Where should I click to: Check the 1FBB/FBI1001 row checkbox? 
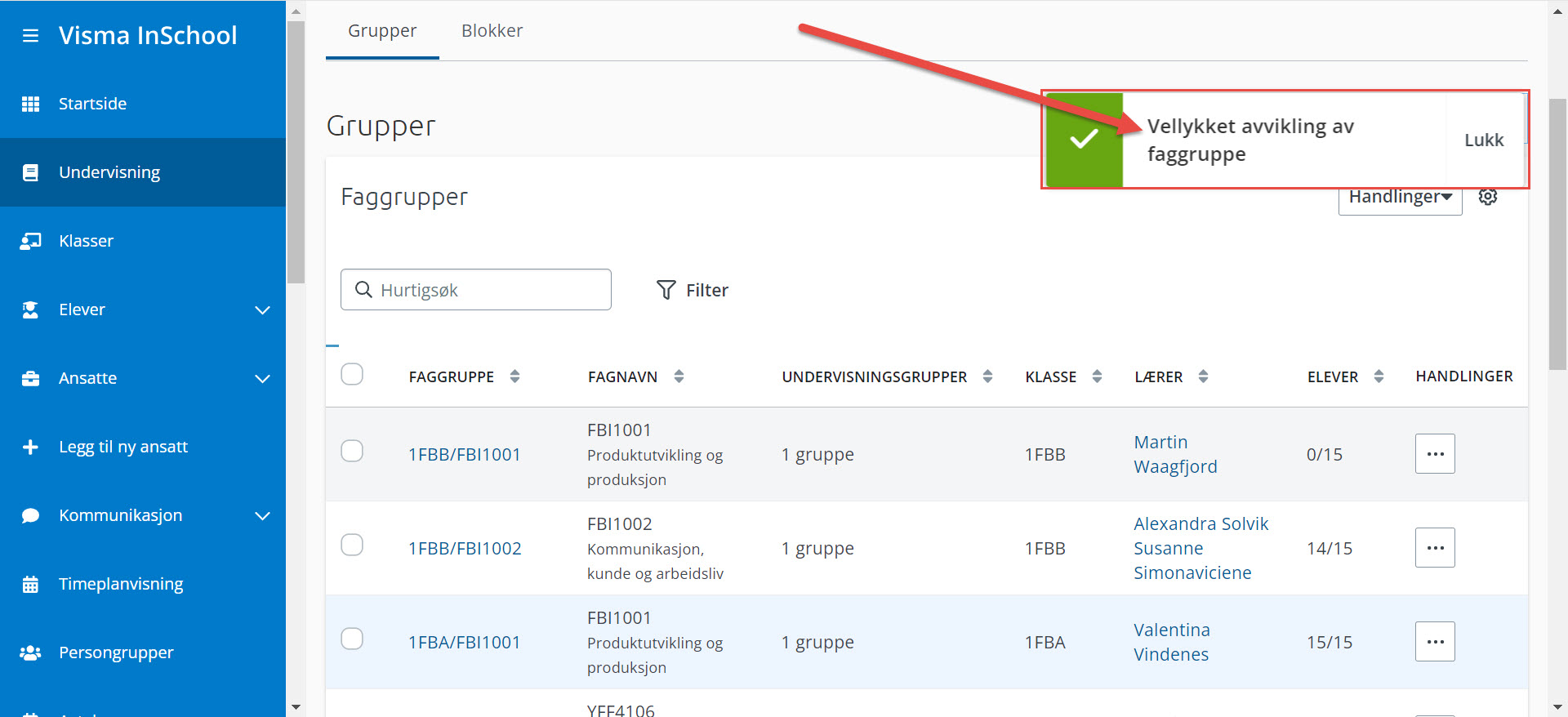[352, 451]
